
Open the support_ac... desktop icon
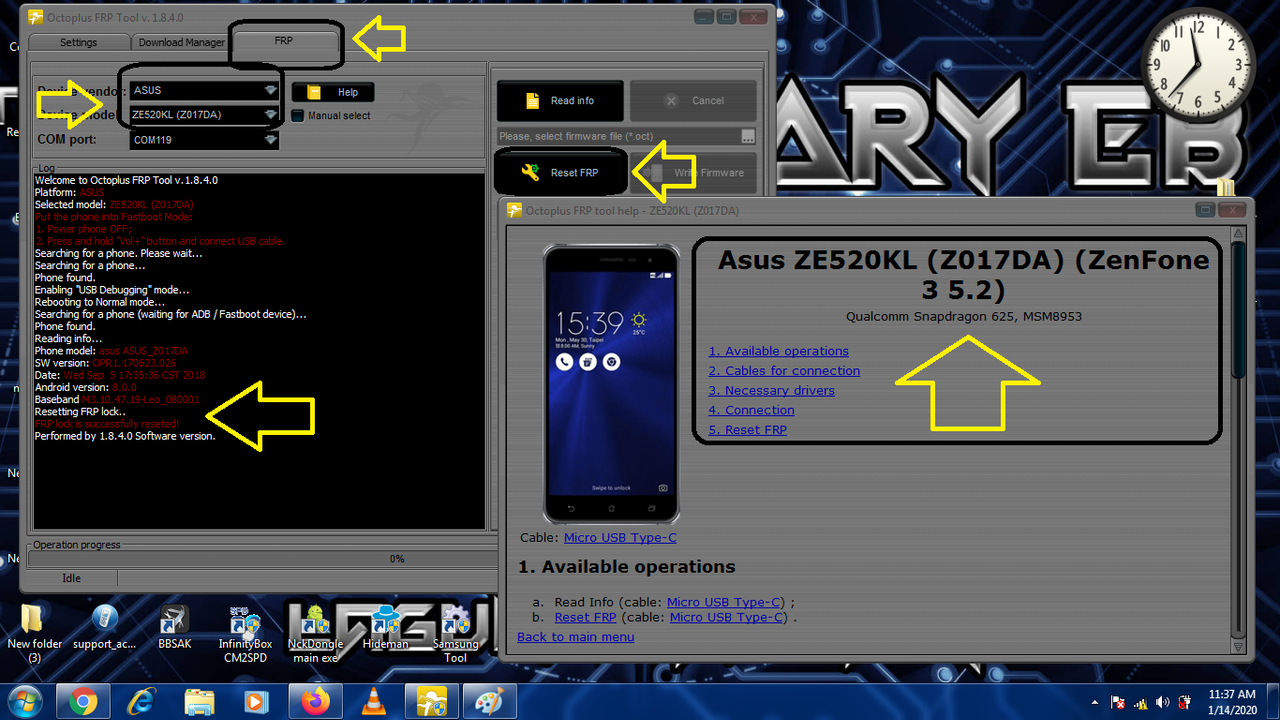104,628
